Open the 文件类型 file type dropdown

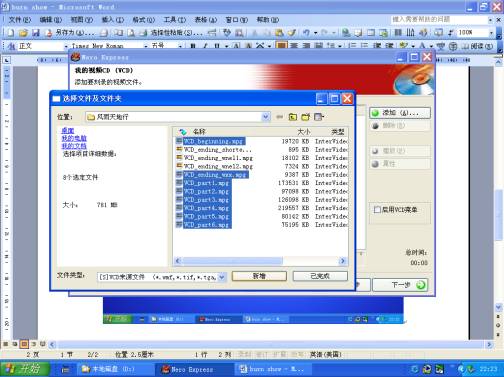[x=222, y=277]
